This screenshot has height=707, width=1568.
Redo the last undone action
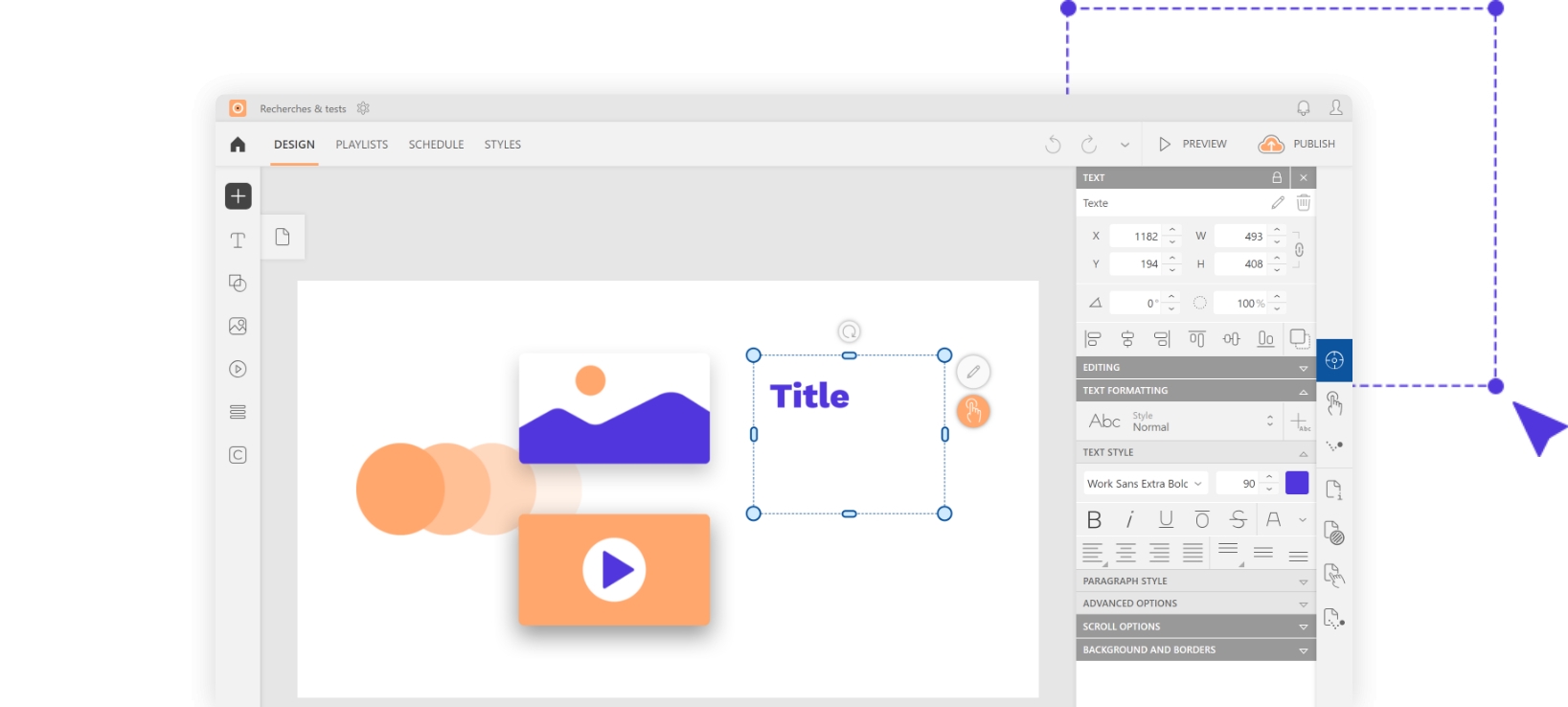click(x=1089, y=145)
